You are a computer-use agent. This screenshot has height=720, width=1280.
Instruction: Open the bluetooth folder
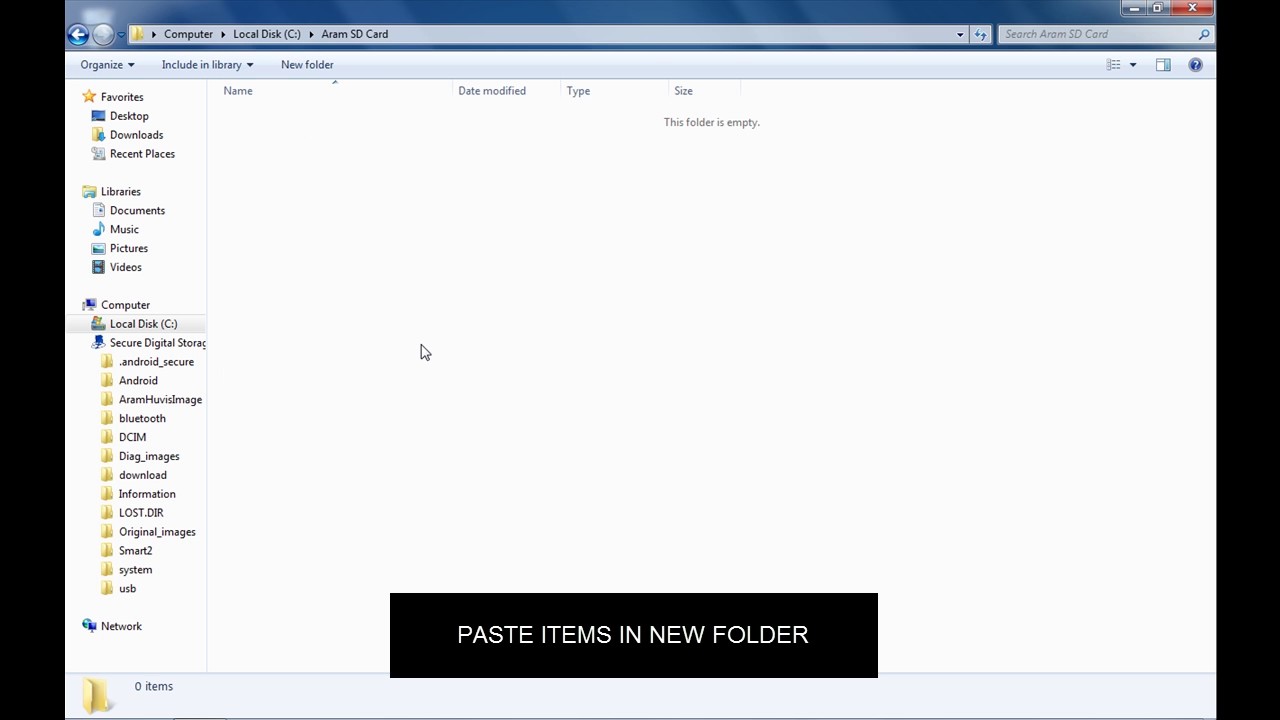coord(142,419)
